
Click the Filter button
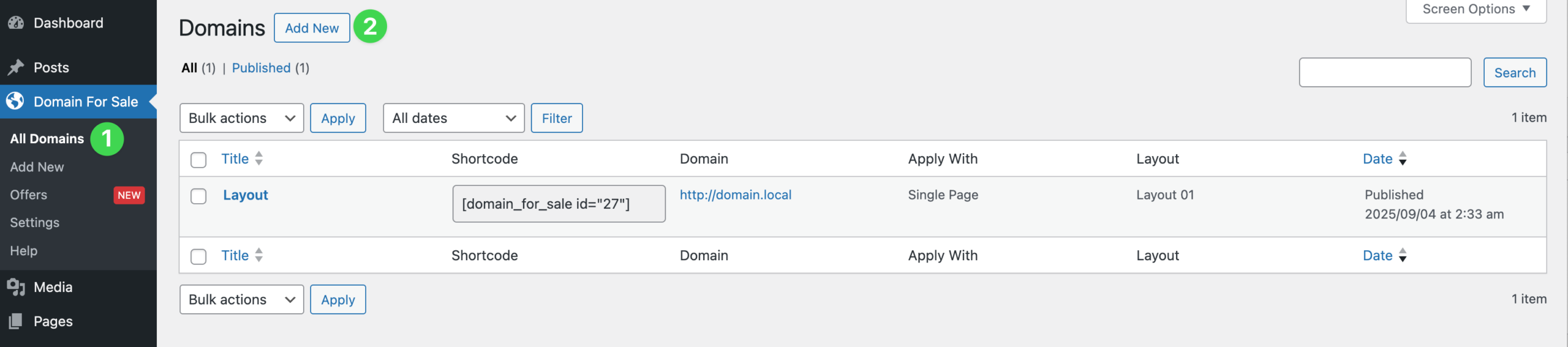(557, 118)
